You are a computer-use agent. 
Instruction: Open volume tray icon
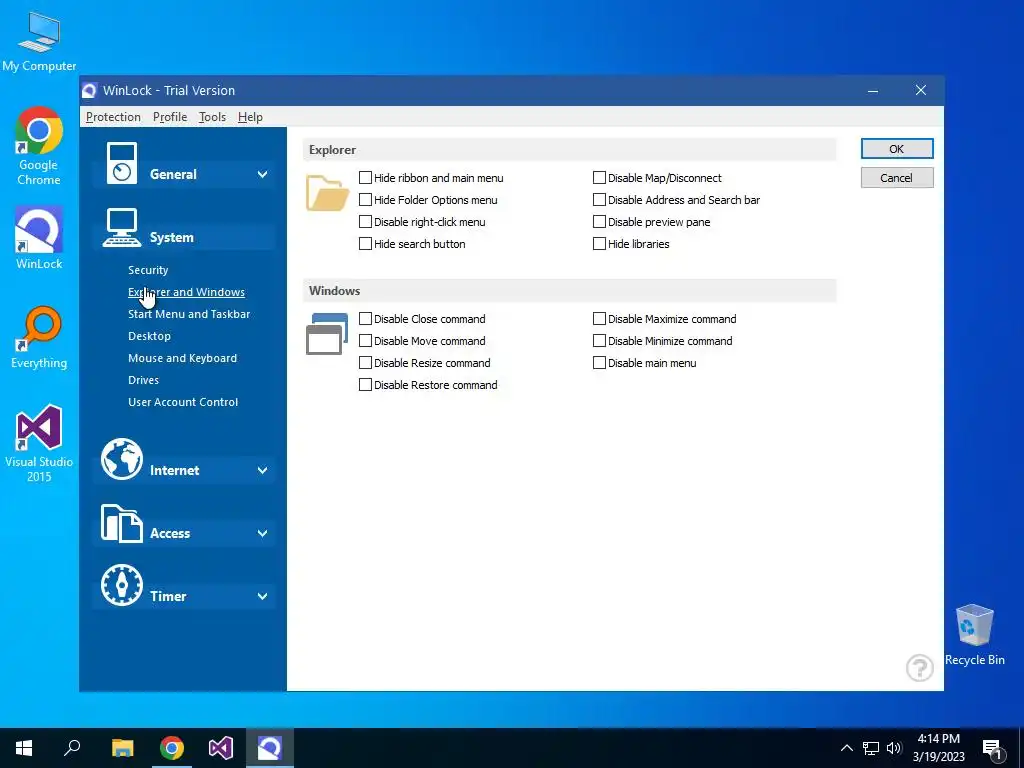(x=894, y=748)
